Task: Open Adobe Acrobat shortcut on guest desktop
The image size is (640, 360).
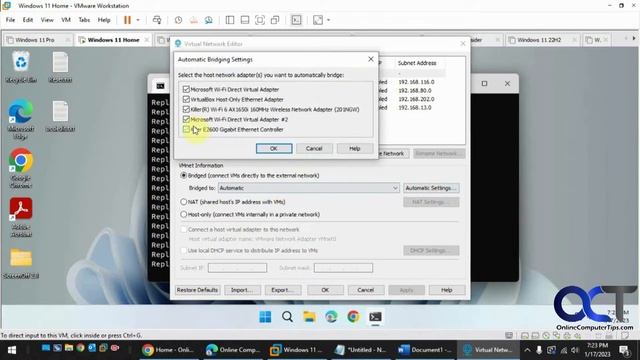Action: pos(21,217)
